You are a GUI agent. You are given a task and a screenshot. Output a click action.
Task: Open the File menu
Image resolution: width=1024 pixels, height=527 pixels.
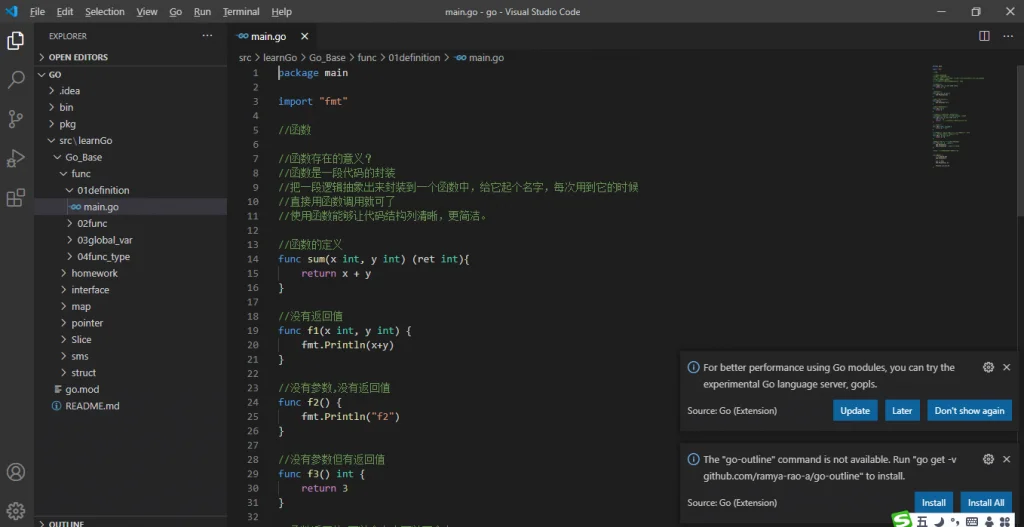click(37, 12)
